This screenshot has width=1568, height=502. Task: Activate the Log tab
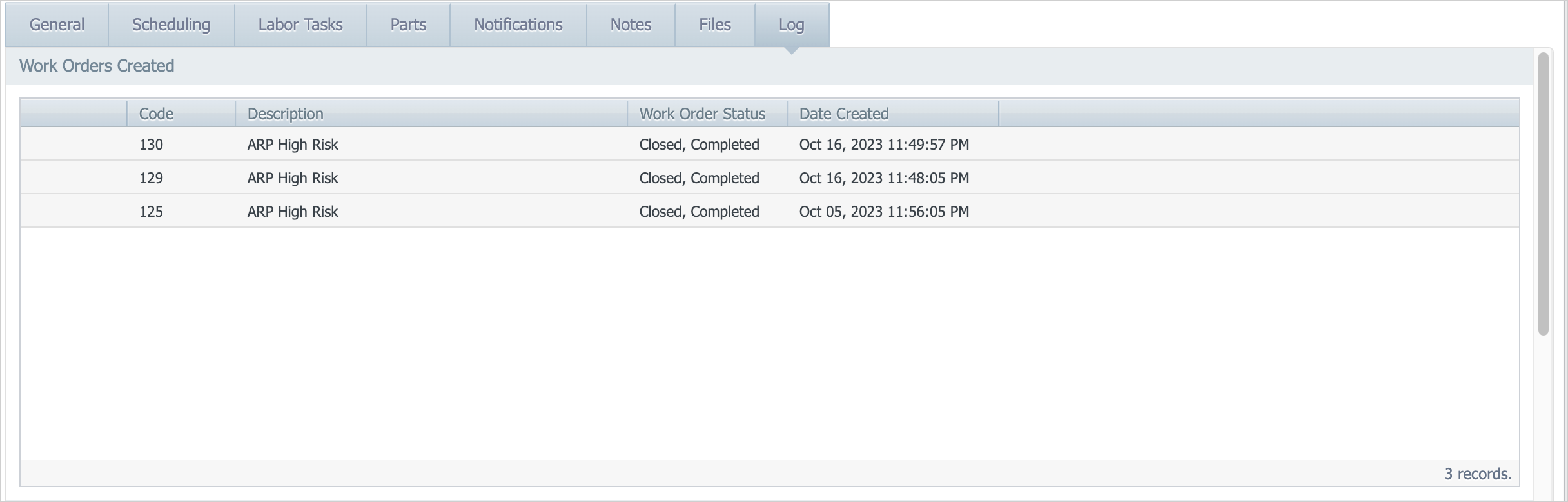click(x=791, y=25)
